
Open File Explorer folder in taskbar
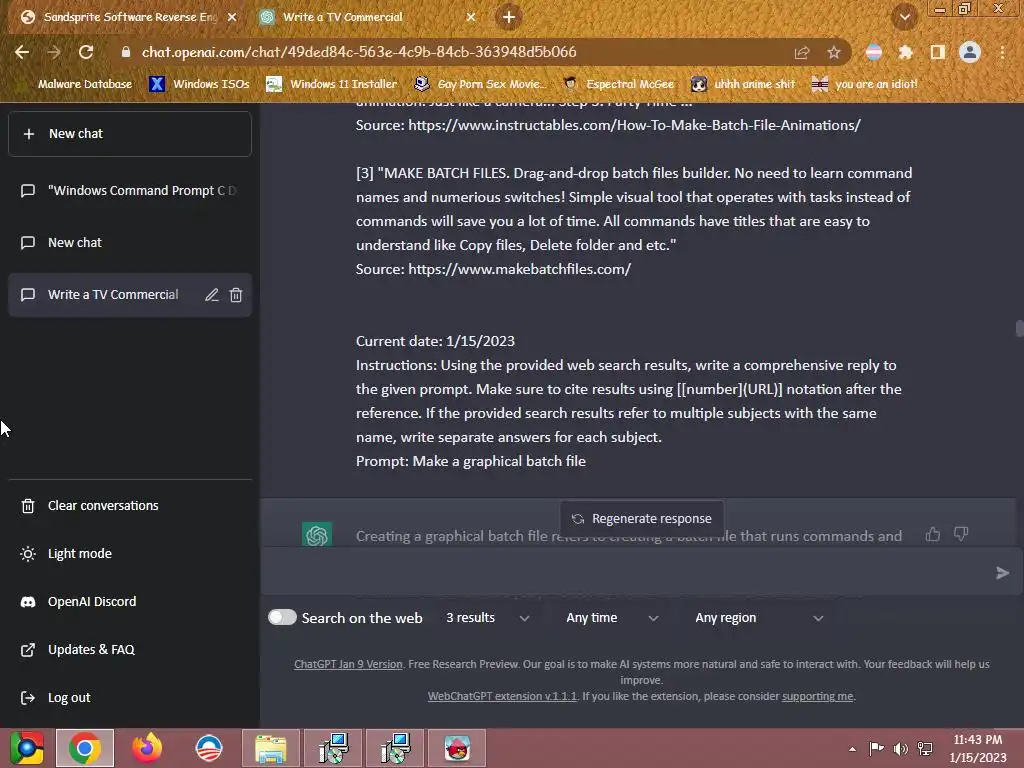pos(271,748)
